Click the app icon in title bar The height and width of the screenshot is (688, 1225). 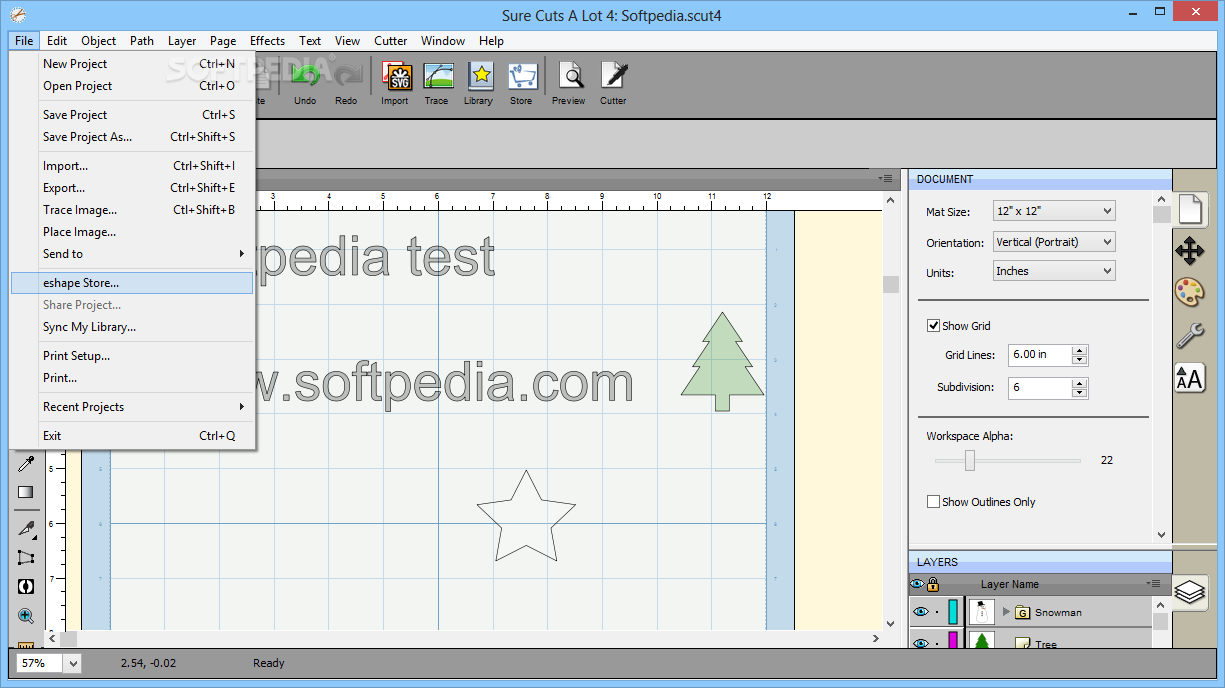pyautogui.click(x=18, y=15)
